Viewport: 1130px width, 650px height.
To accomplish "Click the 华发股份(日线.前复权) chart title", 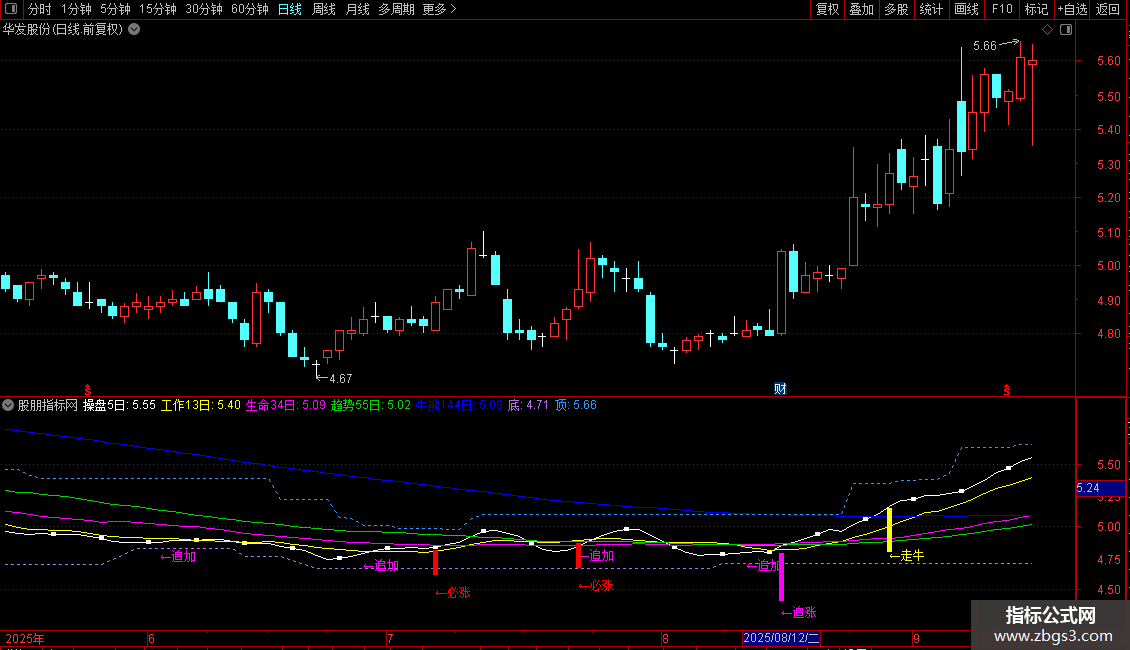I will [63, 30].
